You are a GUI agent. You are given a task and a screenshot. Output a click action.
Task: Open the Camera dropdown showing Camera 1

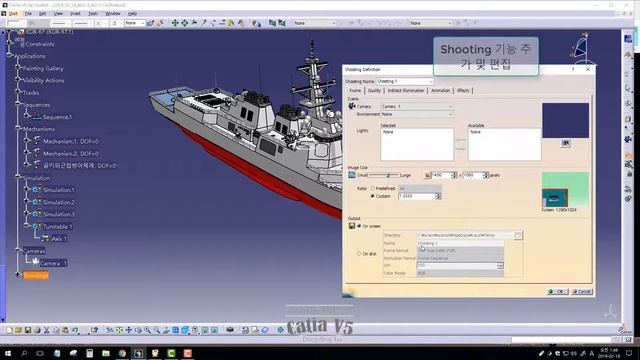click(x=417, y=107)
